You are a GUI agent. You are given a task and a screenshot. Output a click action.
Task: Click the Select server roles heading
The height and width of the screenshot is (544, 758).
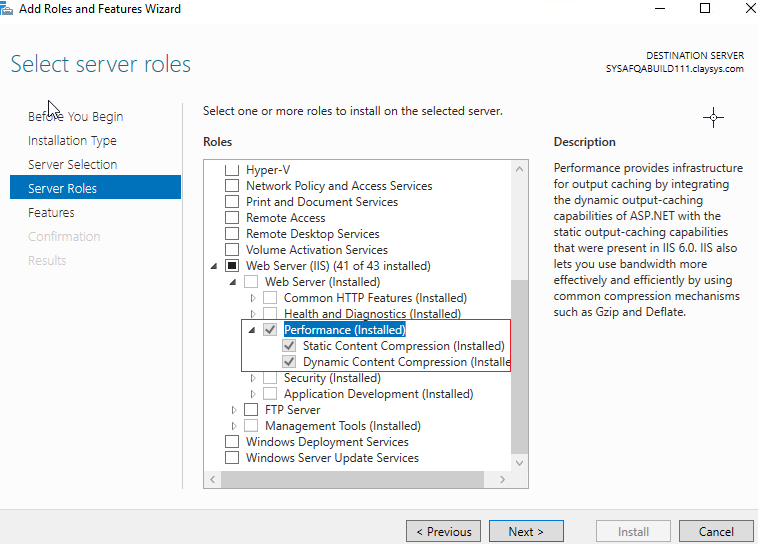[x=101, y=64]
